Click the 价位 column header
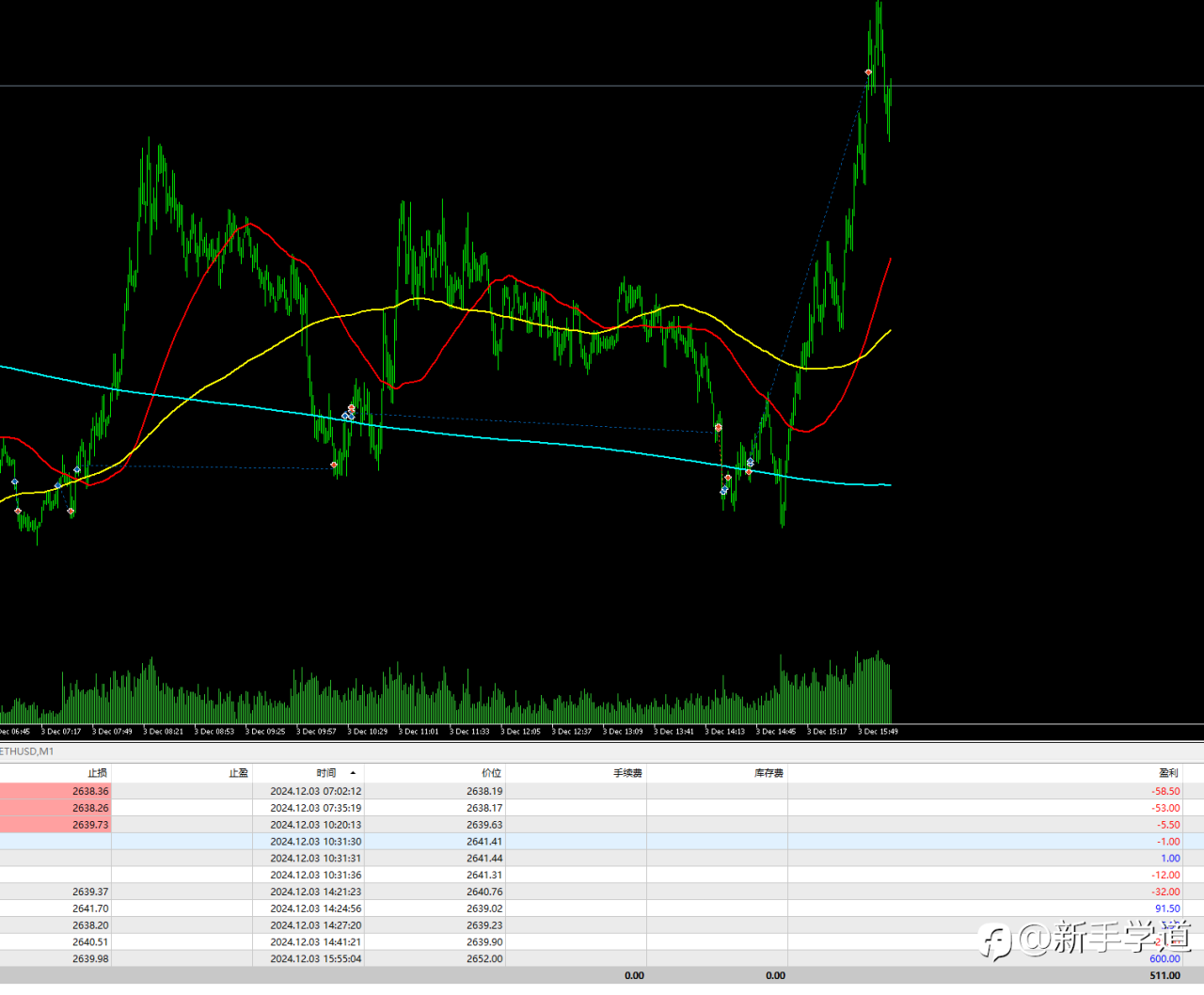 491,773
